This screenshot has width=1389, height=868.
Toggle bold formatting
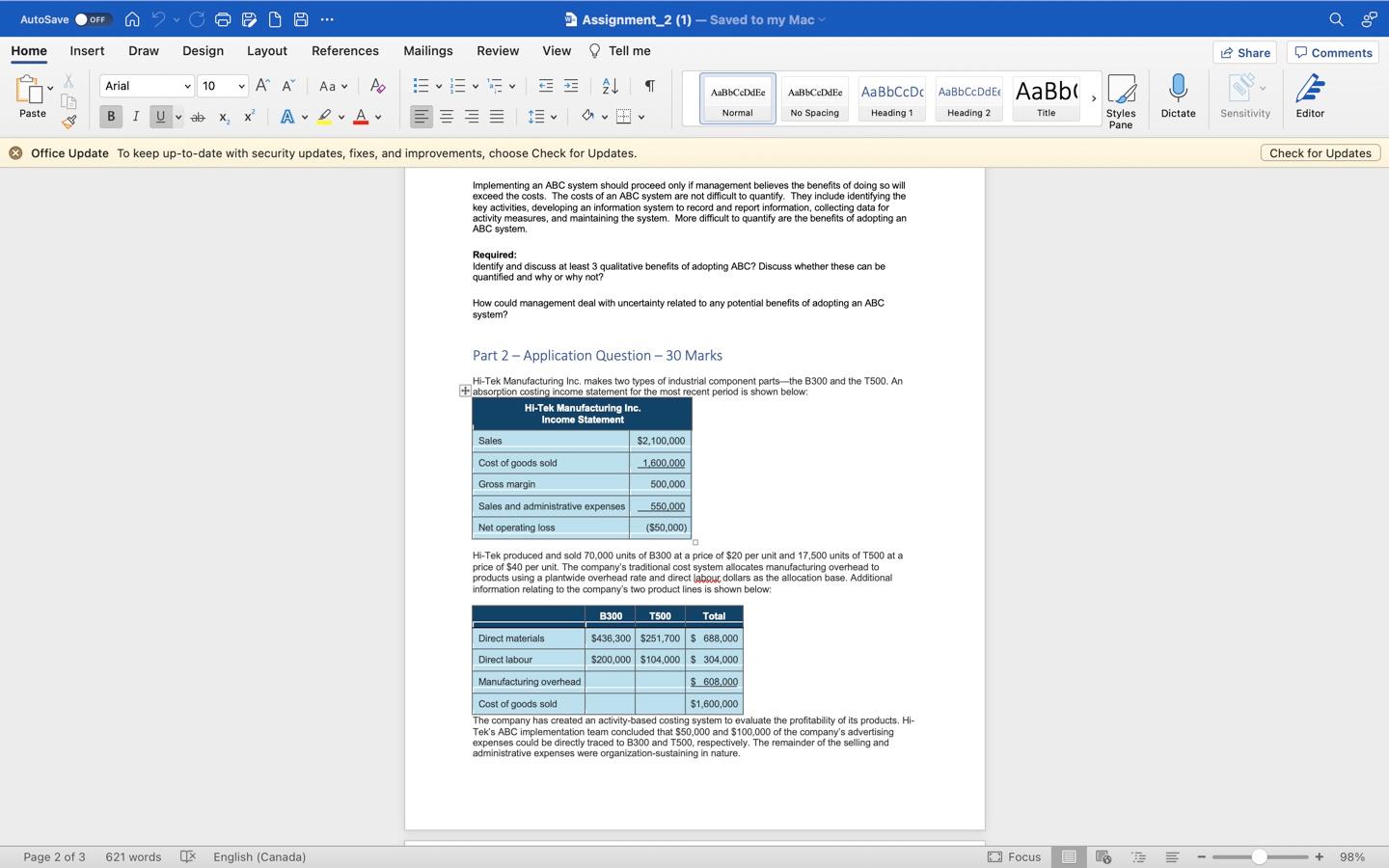click(110, 116)
